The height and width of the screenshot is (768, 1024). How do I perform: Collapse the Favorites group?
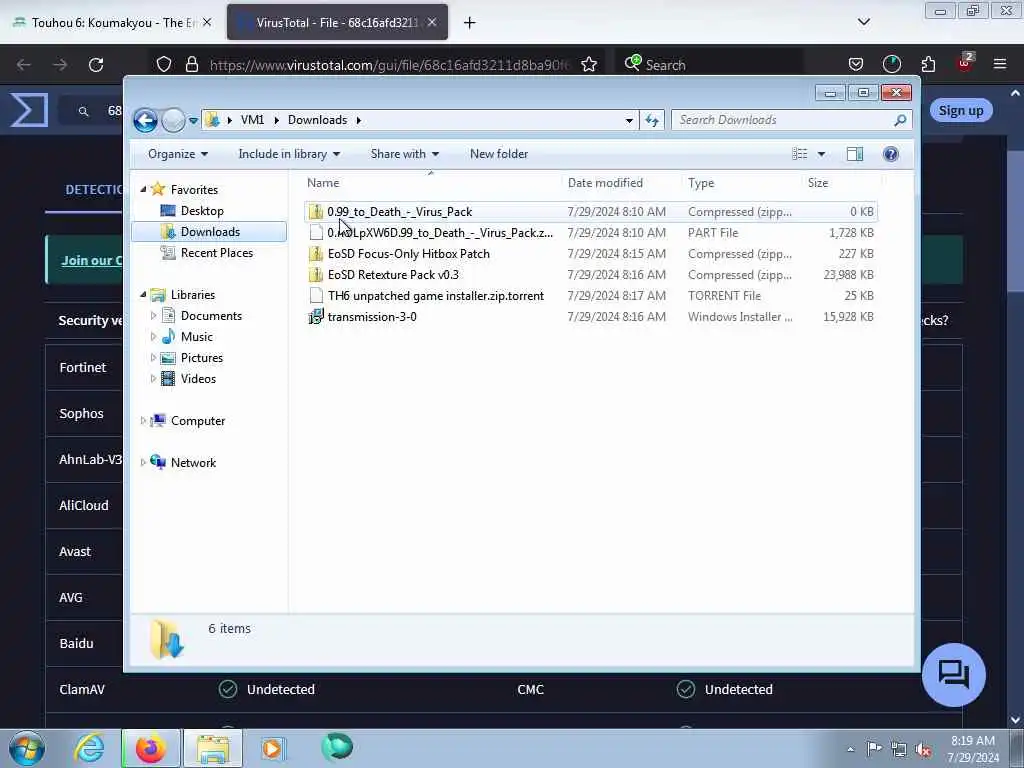tap(143, 189)
